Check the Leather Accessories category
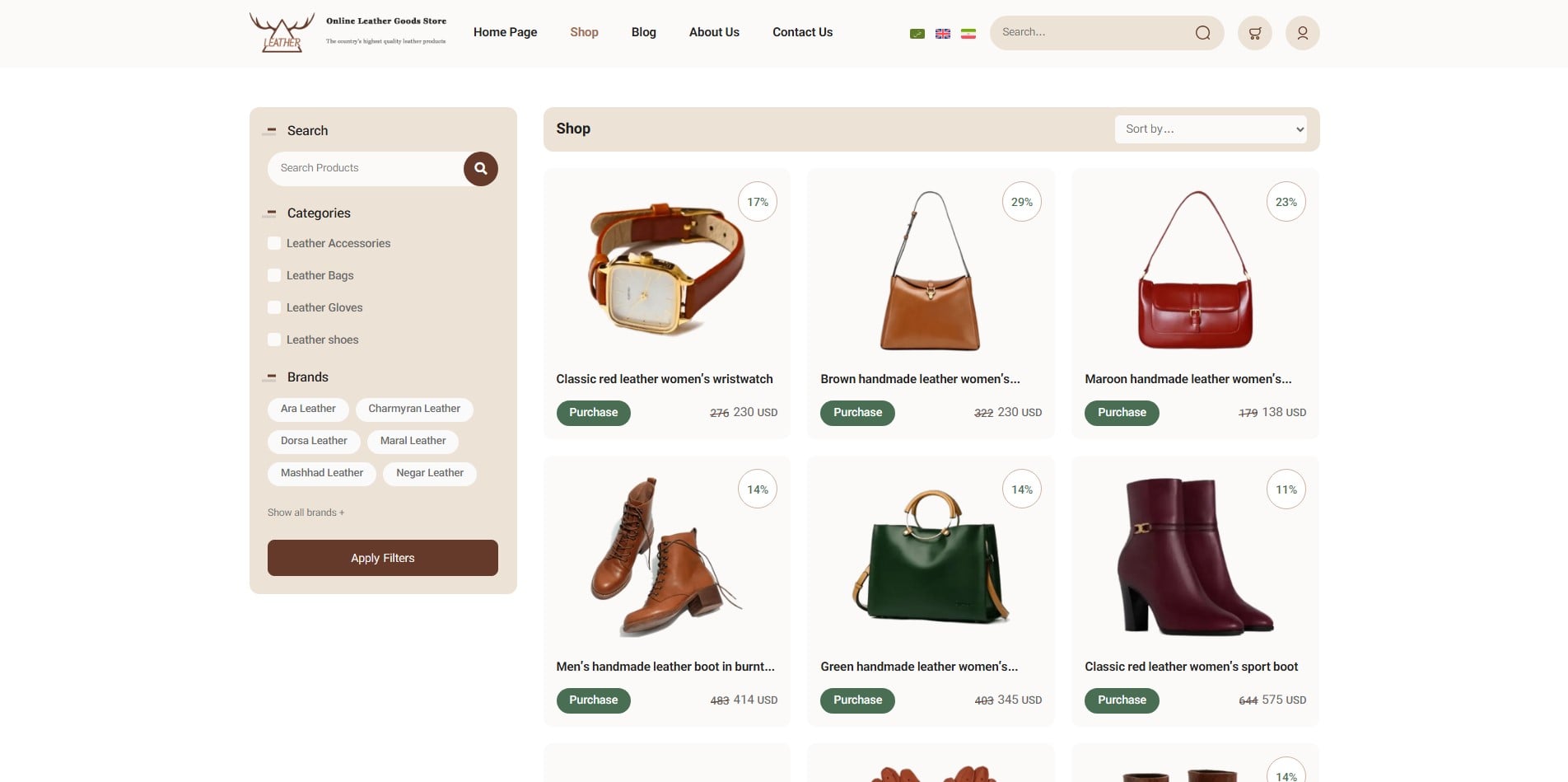Image resolution: width=1568 pixels, height=782 pixels. click(x=274, y=243)
